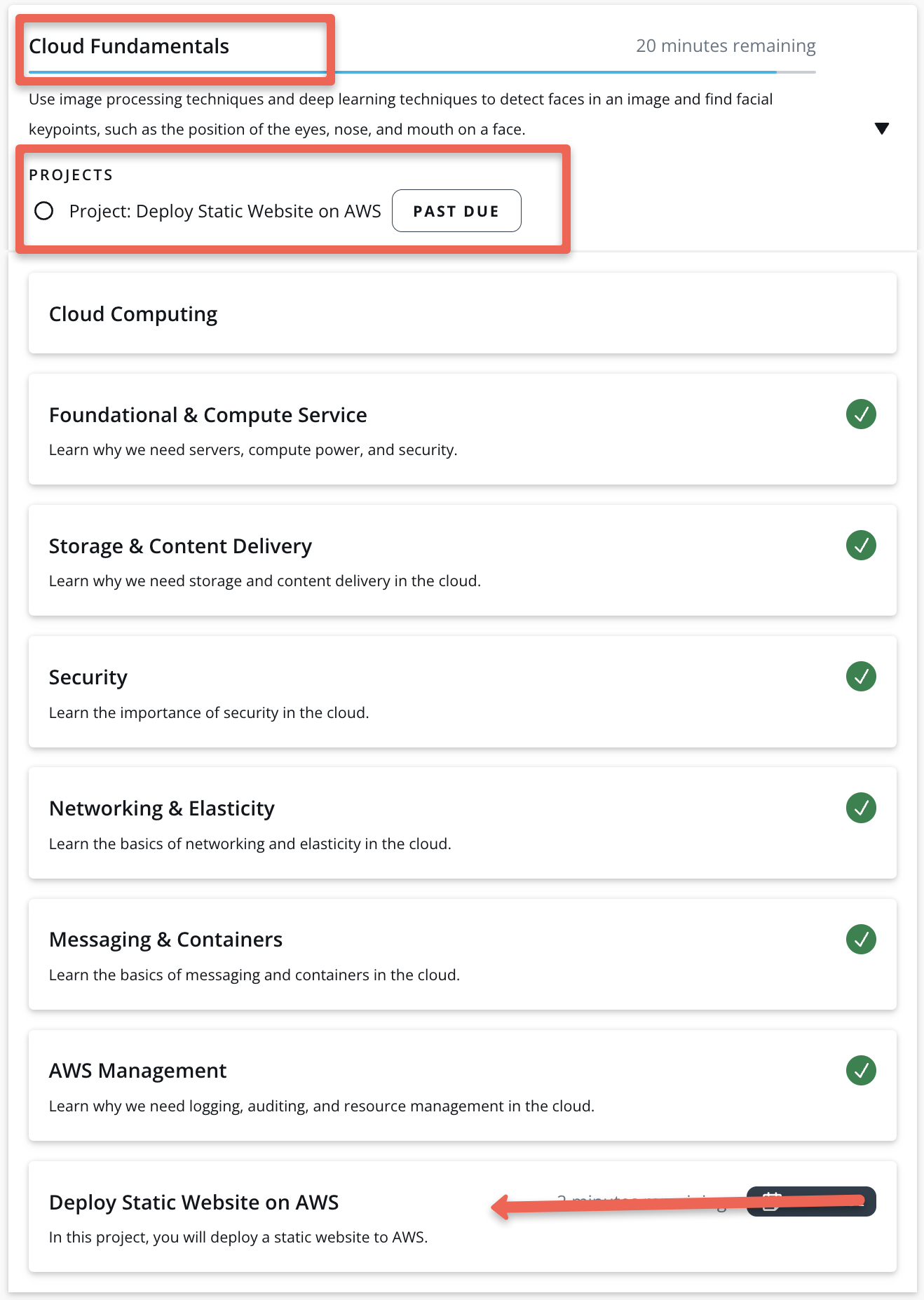Select the project radio circle for Deploy Static Website
This screenshot has width=924, height=1300.
click(44, 211)
